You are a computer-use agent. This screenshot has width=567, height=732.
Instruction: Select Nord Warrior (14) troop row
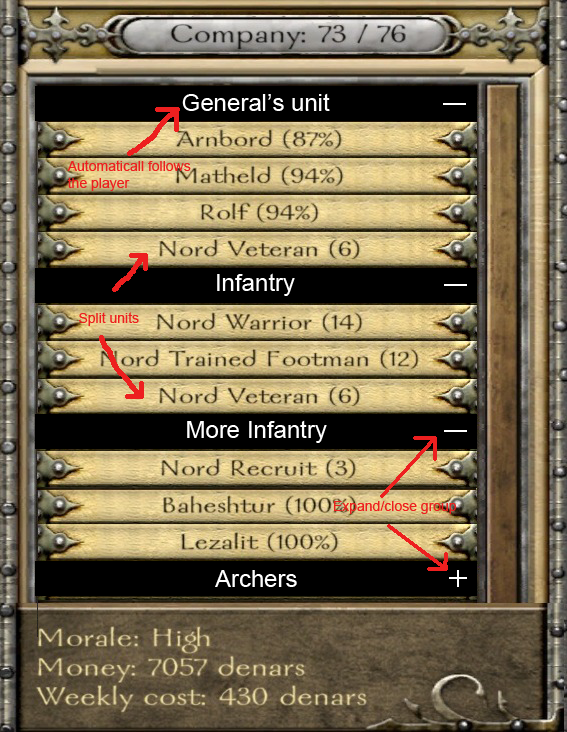click(257, 322)
